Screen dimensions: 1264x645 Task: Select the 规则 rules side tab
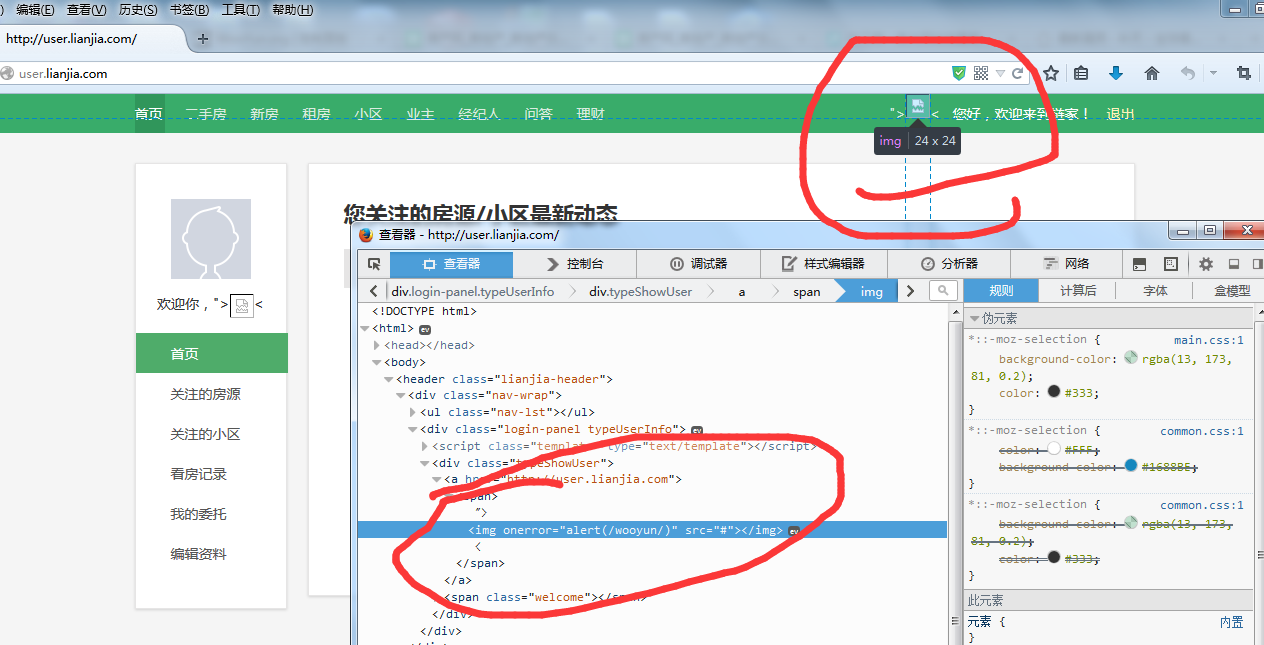[x=1000, y=291]
